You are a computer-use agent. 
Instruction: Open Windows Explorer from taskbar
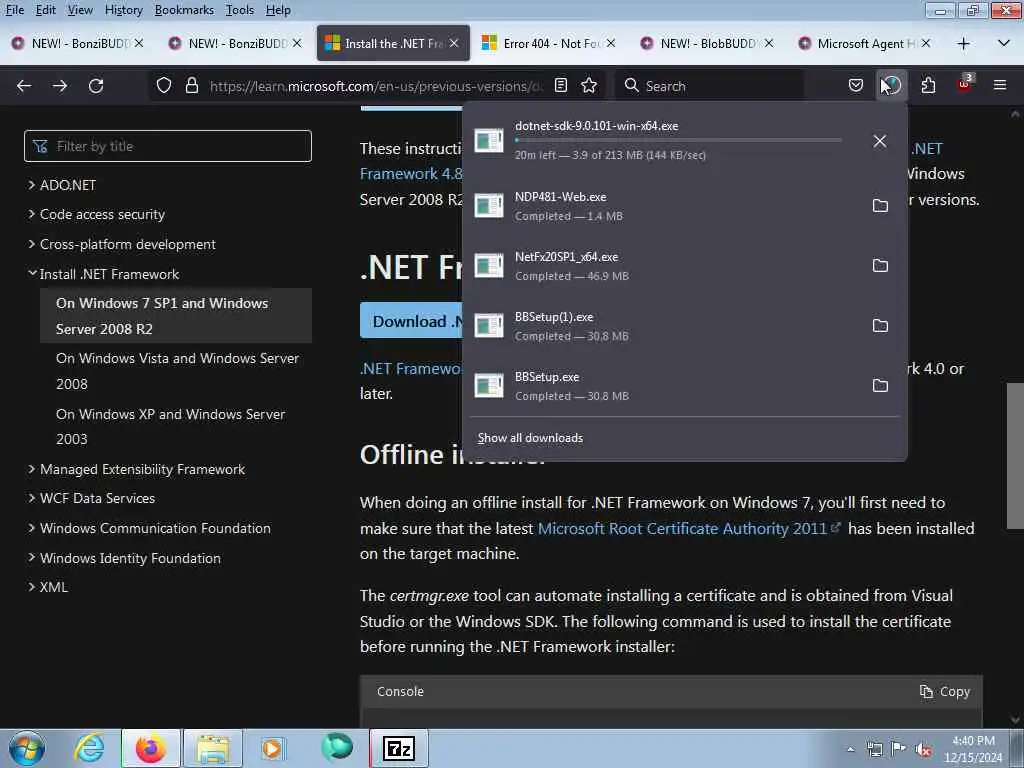tap(213, 748)
